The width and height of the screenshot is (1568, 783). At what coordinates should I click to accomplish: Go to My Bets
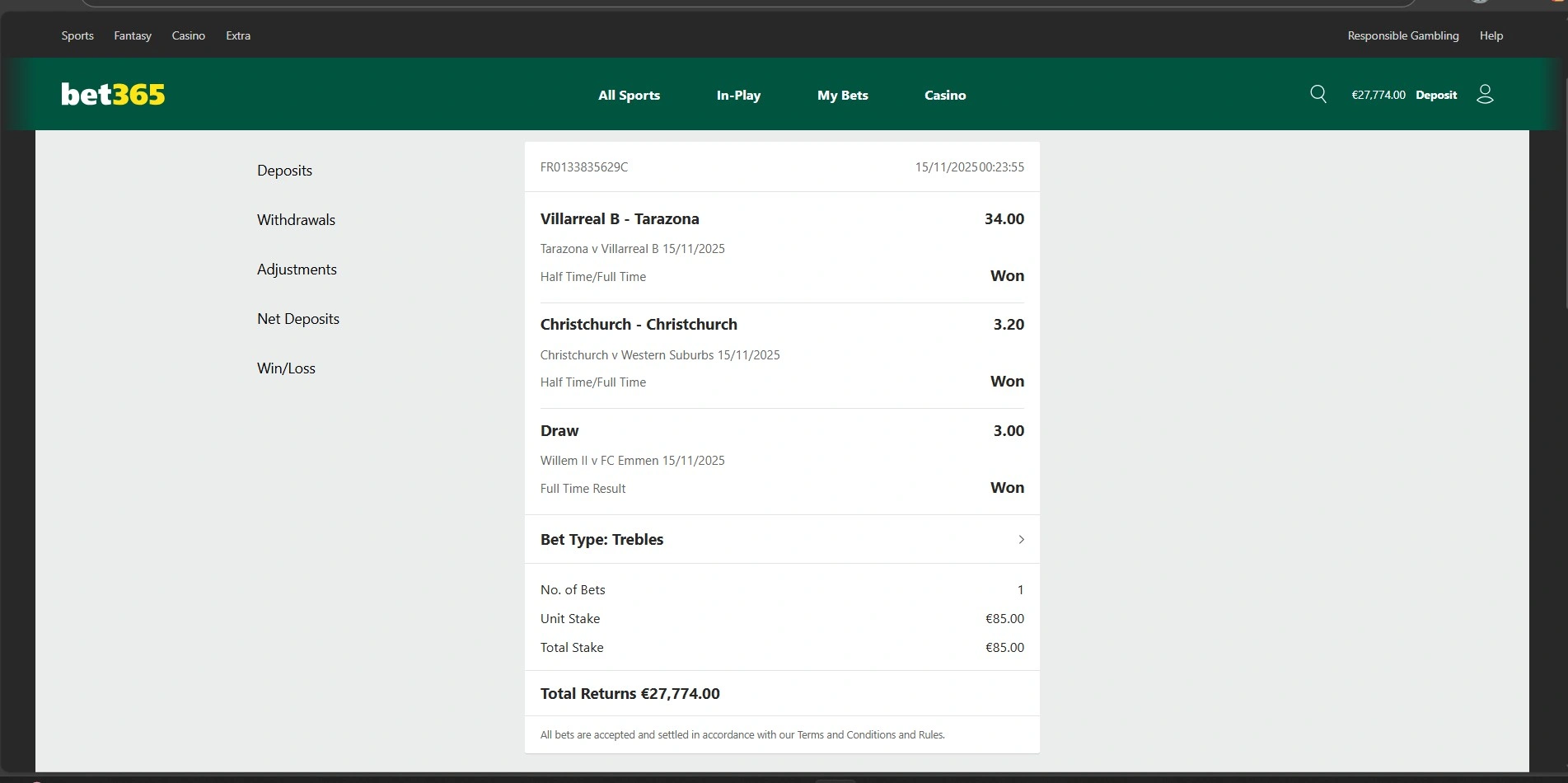tap(842, 96)
